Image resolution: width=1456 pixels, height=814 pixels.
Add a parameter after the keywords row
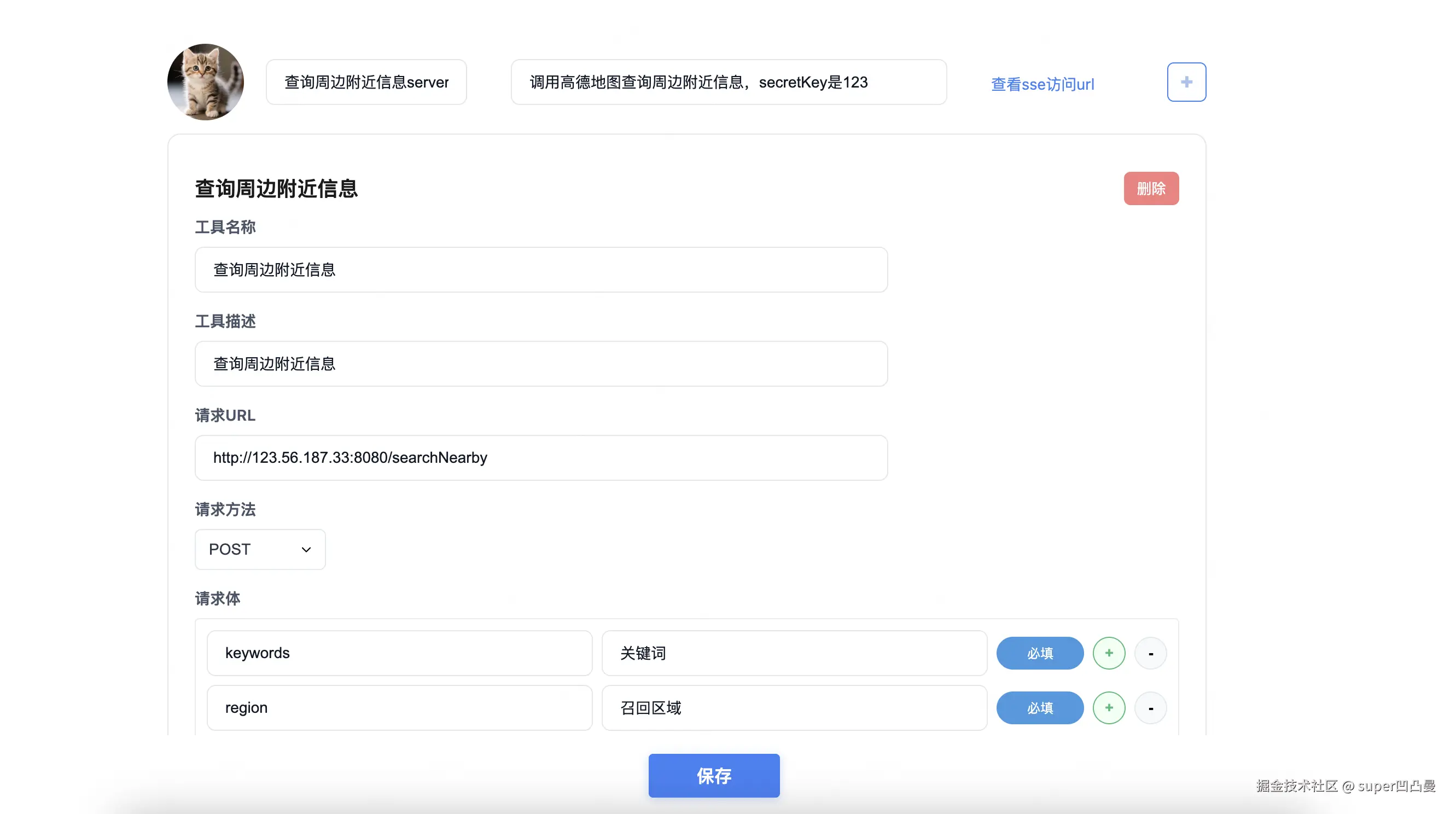1109,653
